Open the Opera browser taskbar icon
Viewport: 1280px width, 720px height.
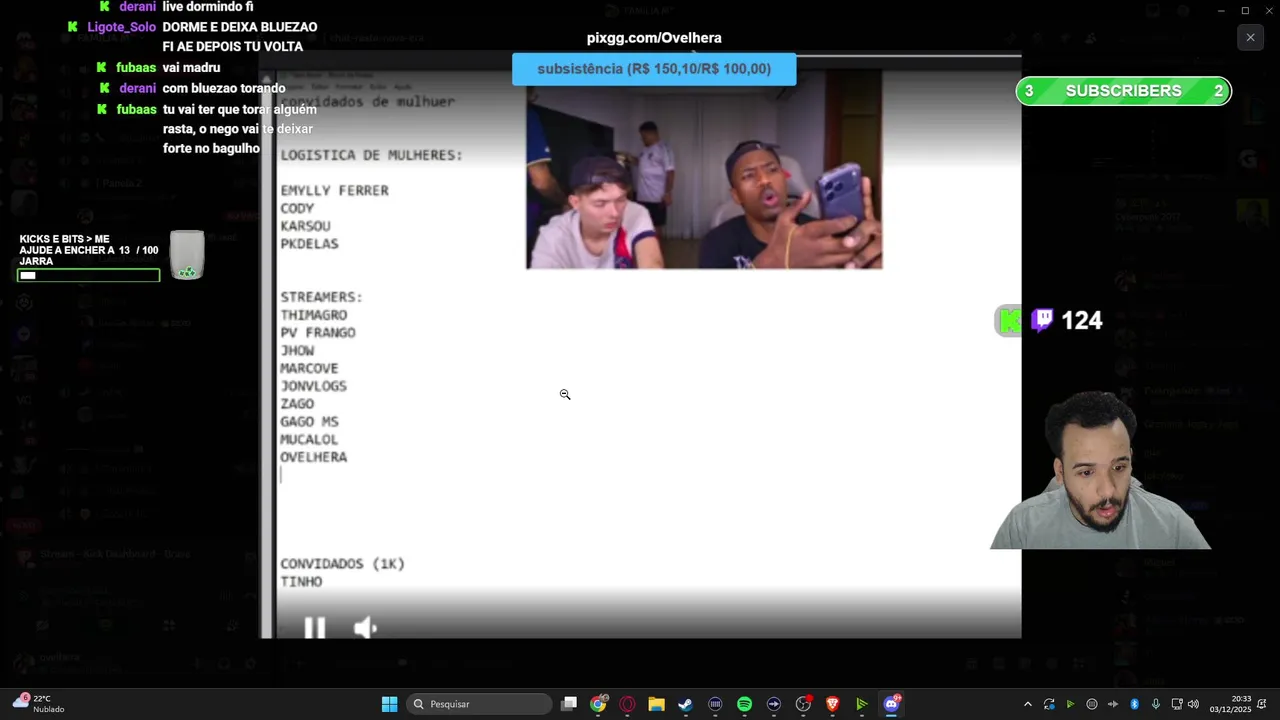click(x=627, y=704)
